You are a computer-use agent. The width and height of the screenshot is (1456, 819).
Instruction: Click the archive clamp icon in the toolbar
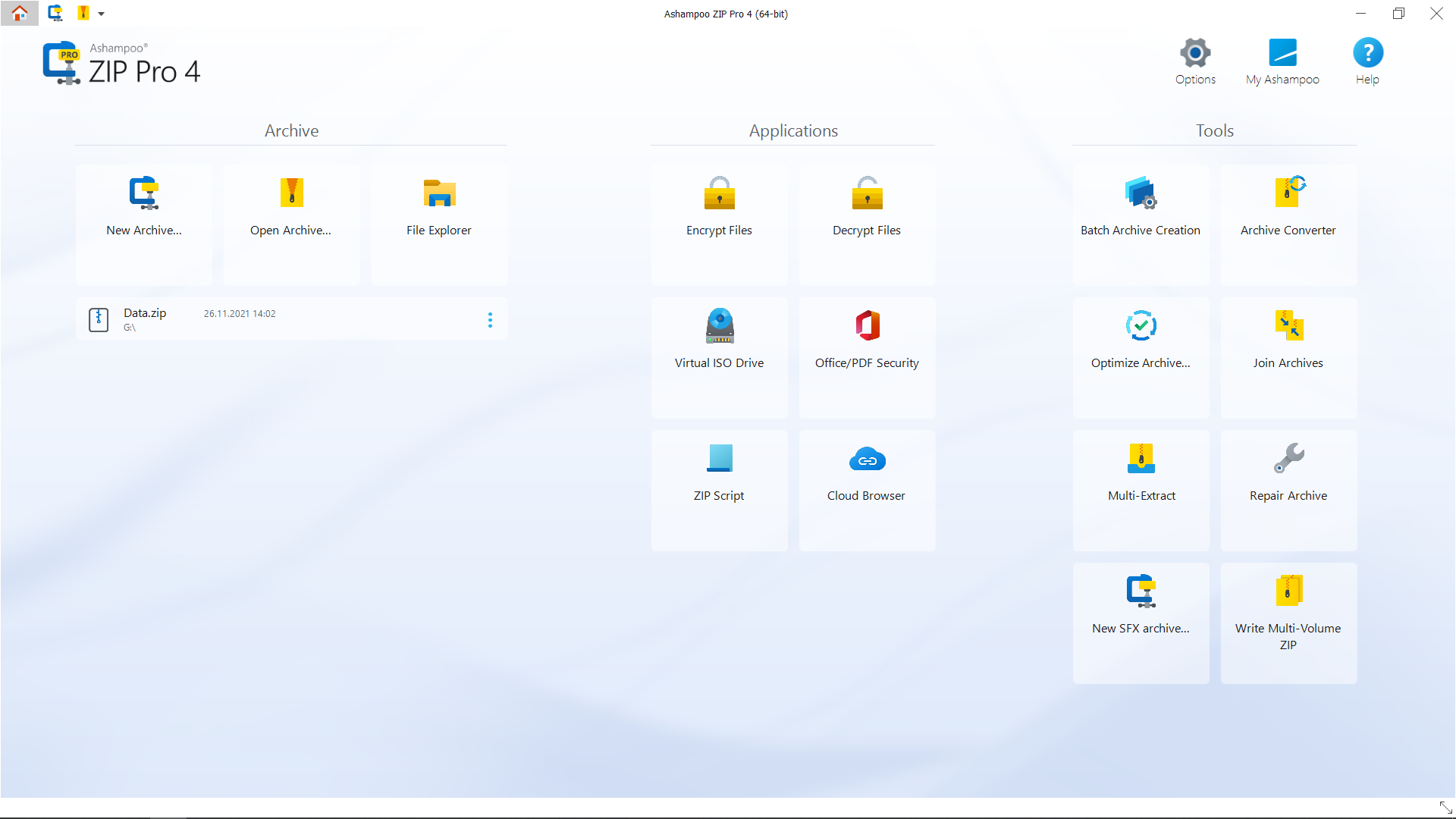[x=54, y=13]
